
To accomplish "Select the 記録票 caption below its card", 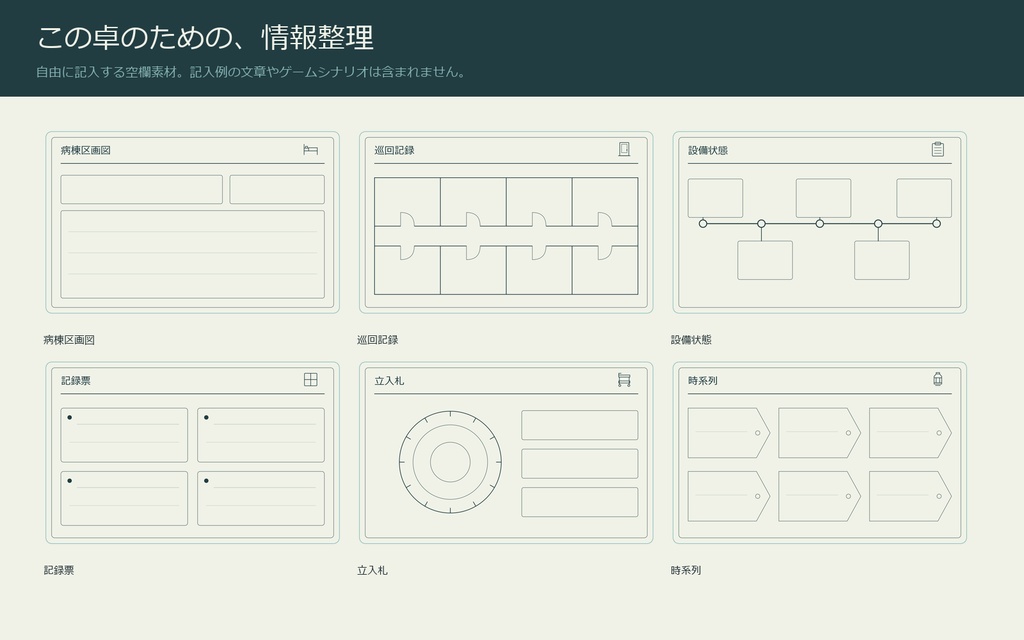I will click(59, 570).
